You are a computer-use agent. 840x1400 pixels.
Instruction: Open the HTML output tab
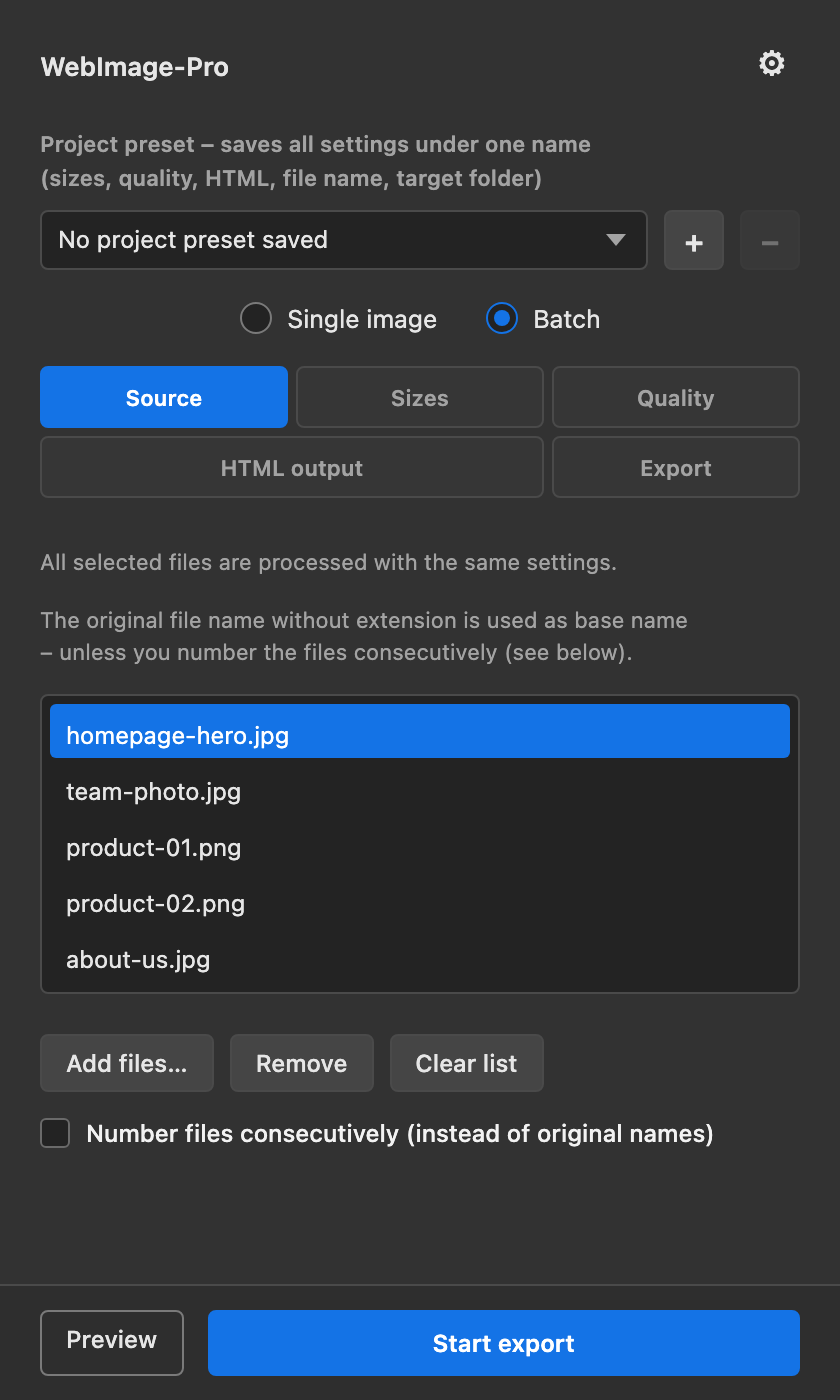pyautogui.click(x=292, y=468)
